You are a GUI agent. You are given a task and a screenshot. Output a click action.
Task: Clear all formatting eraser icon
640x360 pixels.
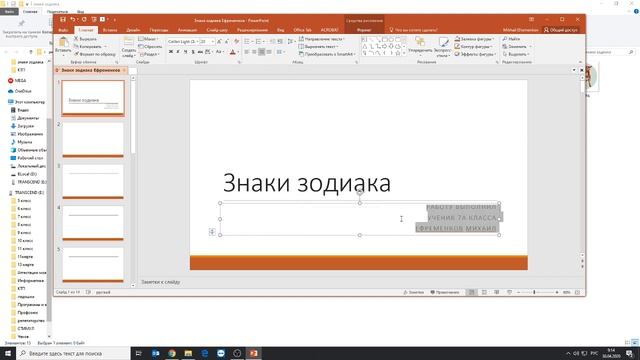click(x=236, y=42)
